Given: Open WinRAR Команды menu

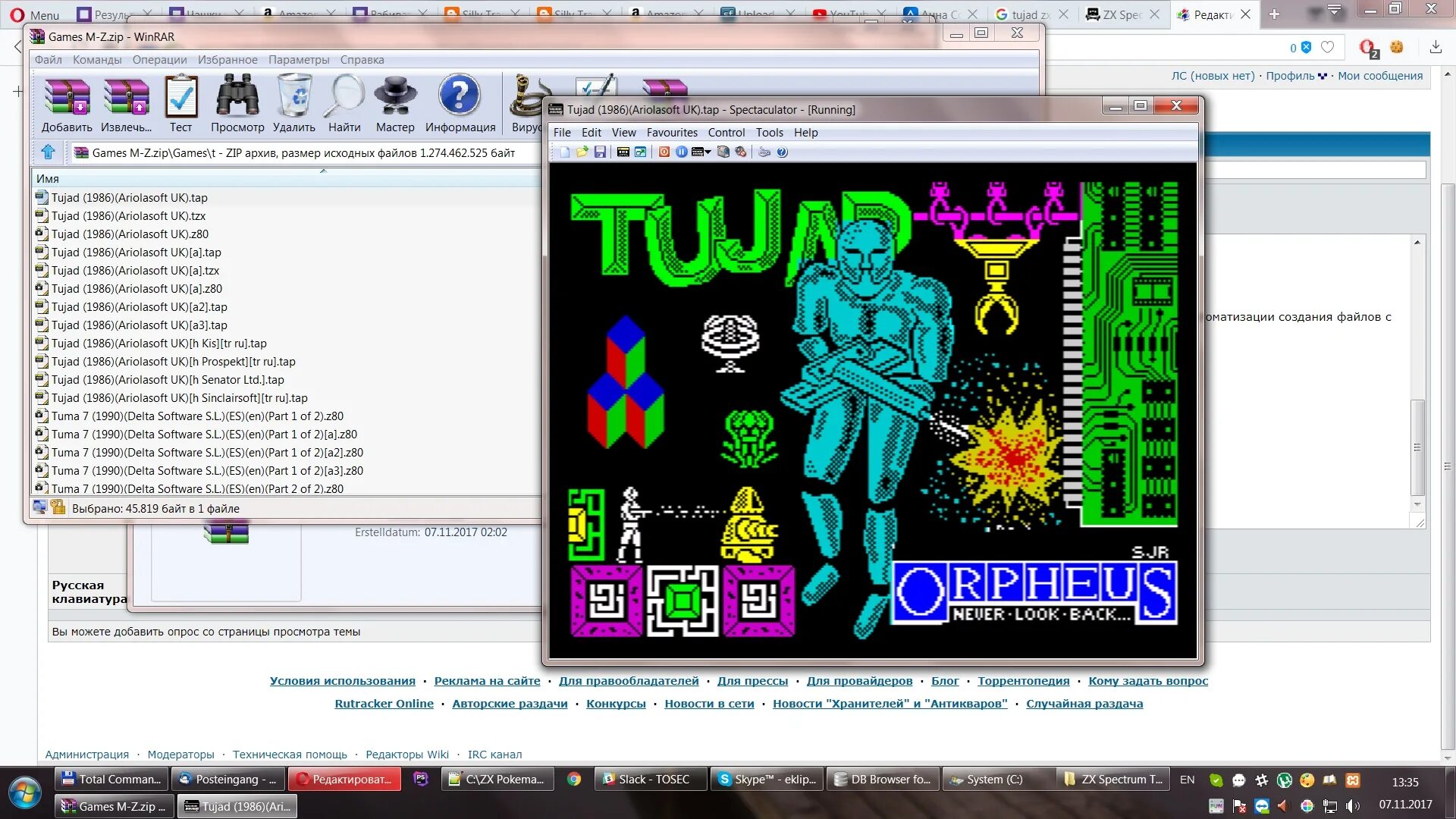Looking at the screenshot, I should [97, 59].
